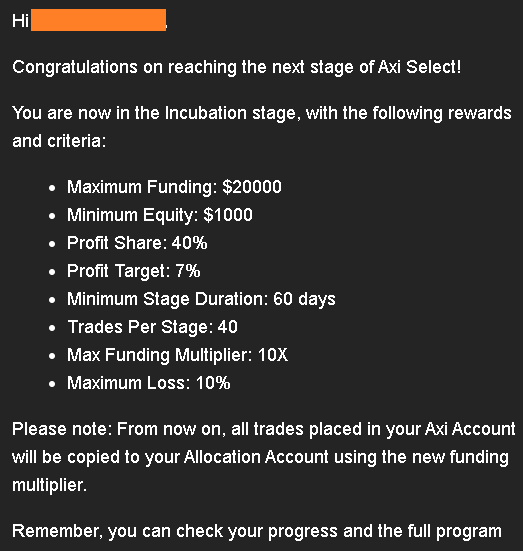
Task: Select the Max Funding Multiplier: 10X bullet
Action: (177, 355)
